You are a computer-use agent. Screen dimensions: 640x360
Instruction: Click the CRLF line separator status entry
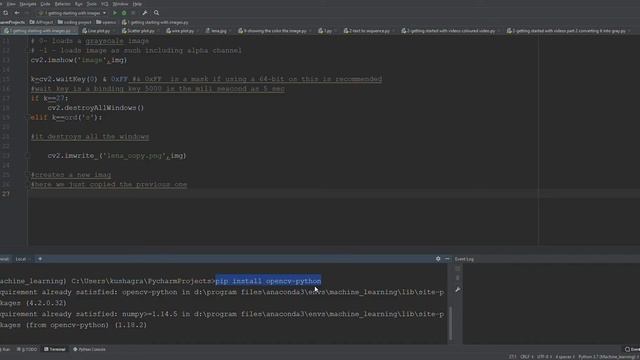tap(527, 357)
